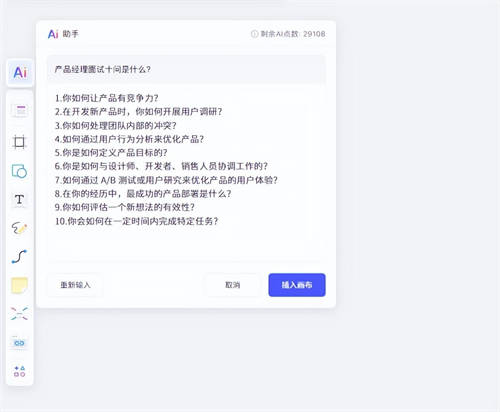
Task: Click the question field 产品经理面试十问是什么
Action: pos(186,69)
